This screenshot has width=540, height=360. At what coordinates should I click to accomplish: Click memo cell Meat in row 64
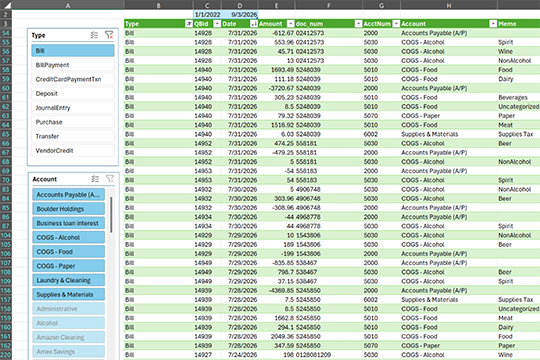(x=519, y=125)
